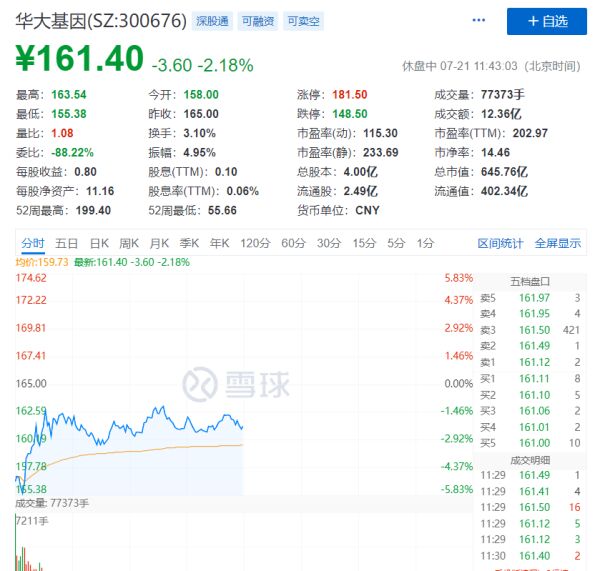
Task: Open the three-dot more options menu
Action: coord(479,20)
